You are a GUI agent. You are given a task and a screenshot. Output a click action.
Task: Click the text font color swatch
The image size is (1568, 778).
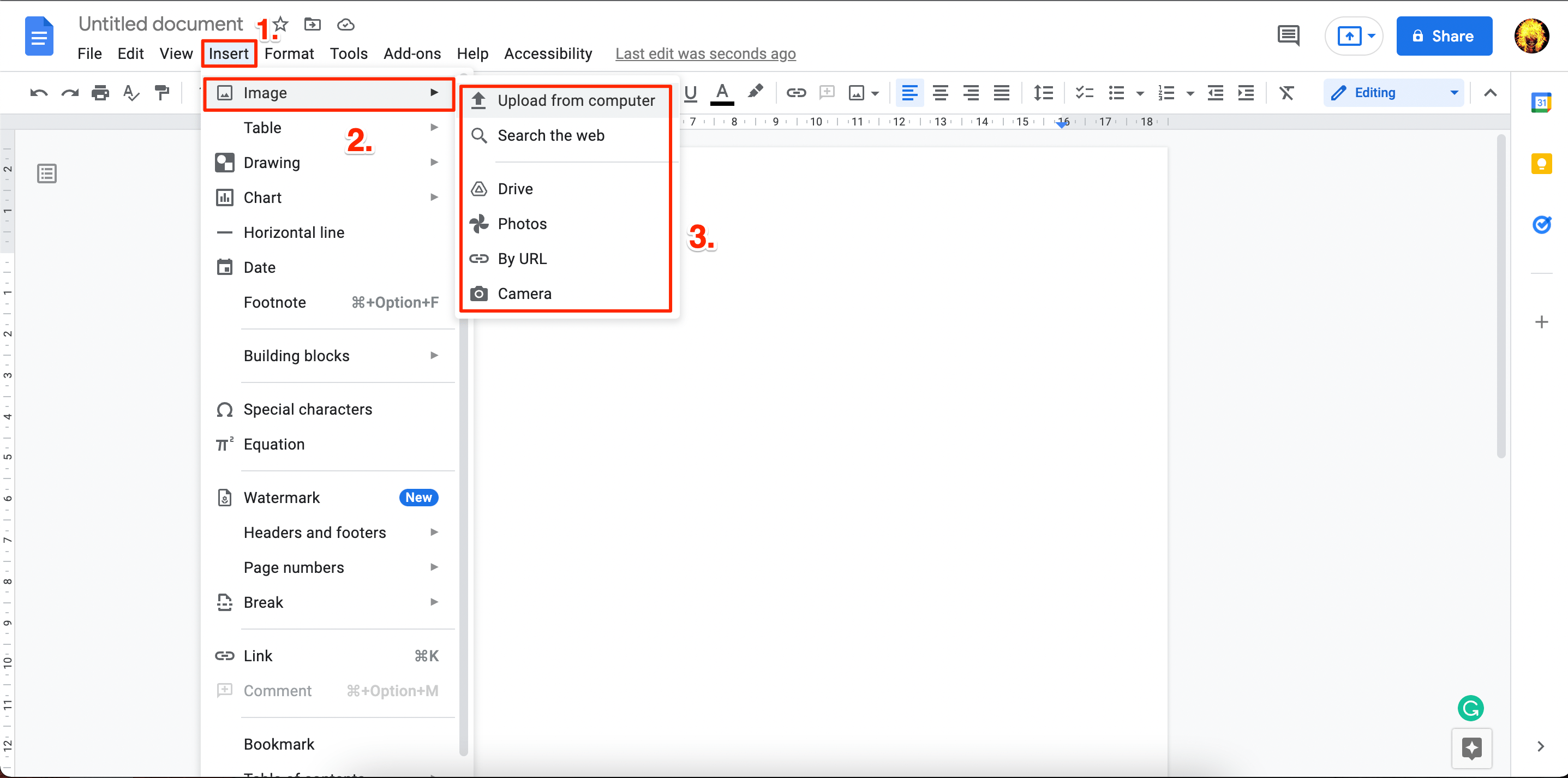tap(723, 92)
